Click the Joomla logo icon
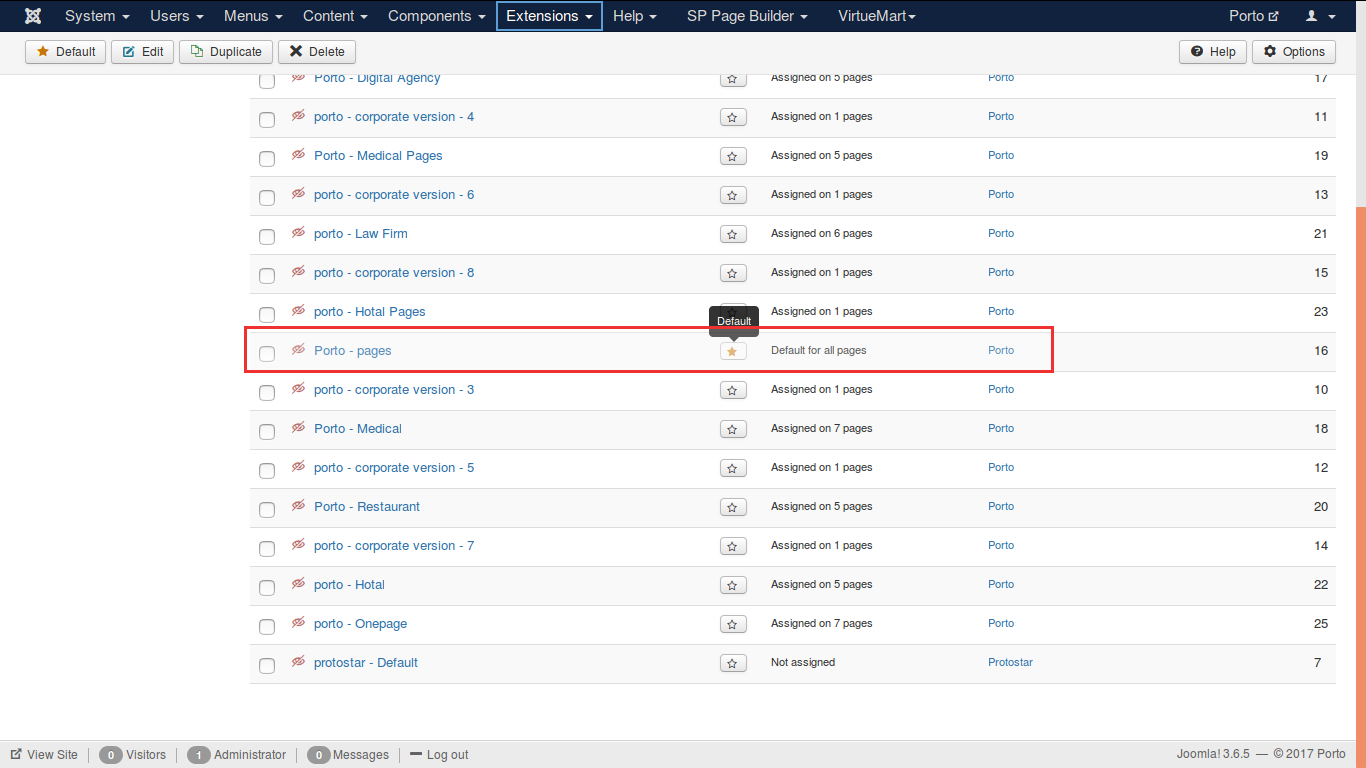The width and height of the screenshot is (1366, 768). pos(33,16)
